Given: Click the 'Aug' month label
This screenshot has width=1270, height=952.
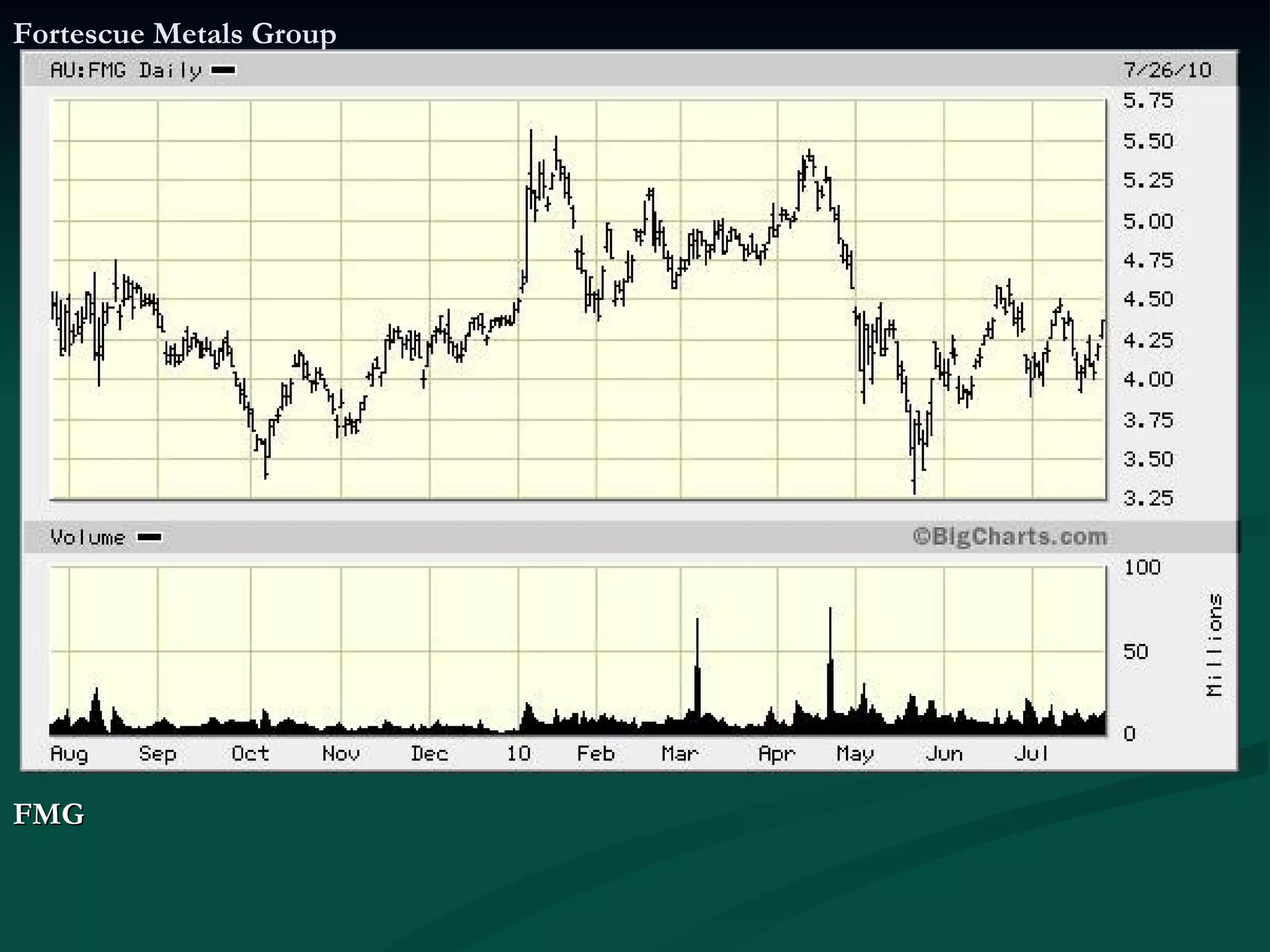Looking at the screenshot, I should point(69,754).
